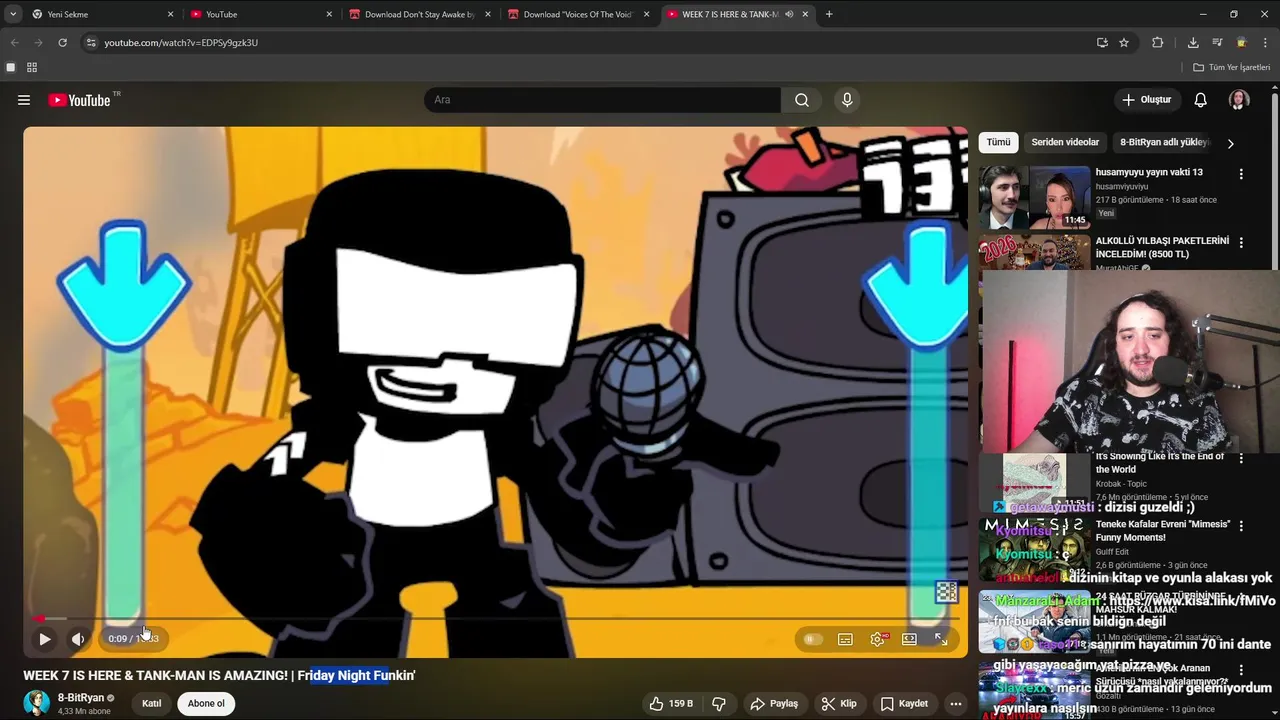This screenshot has height=720, width=1280.
Task: Open the Chrome three-dot menu
Action: pyautogui.click(x=1265, y=43)
